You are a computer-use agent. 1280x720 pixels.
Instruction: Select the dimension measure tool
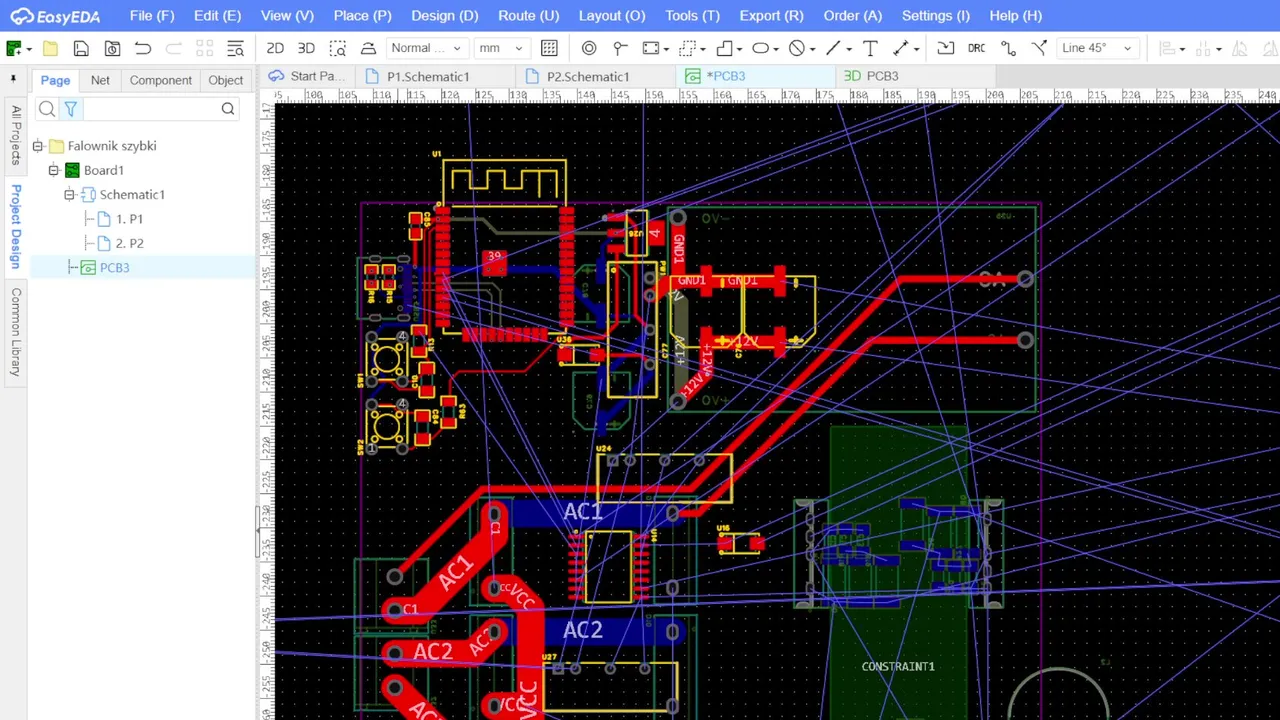tap(900, 48)
